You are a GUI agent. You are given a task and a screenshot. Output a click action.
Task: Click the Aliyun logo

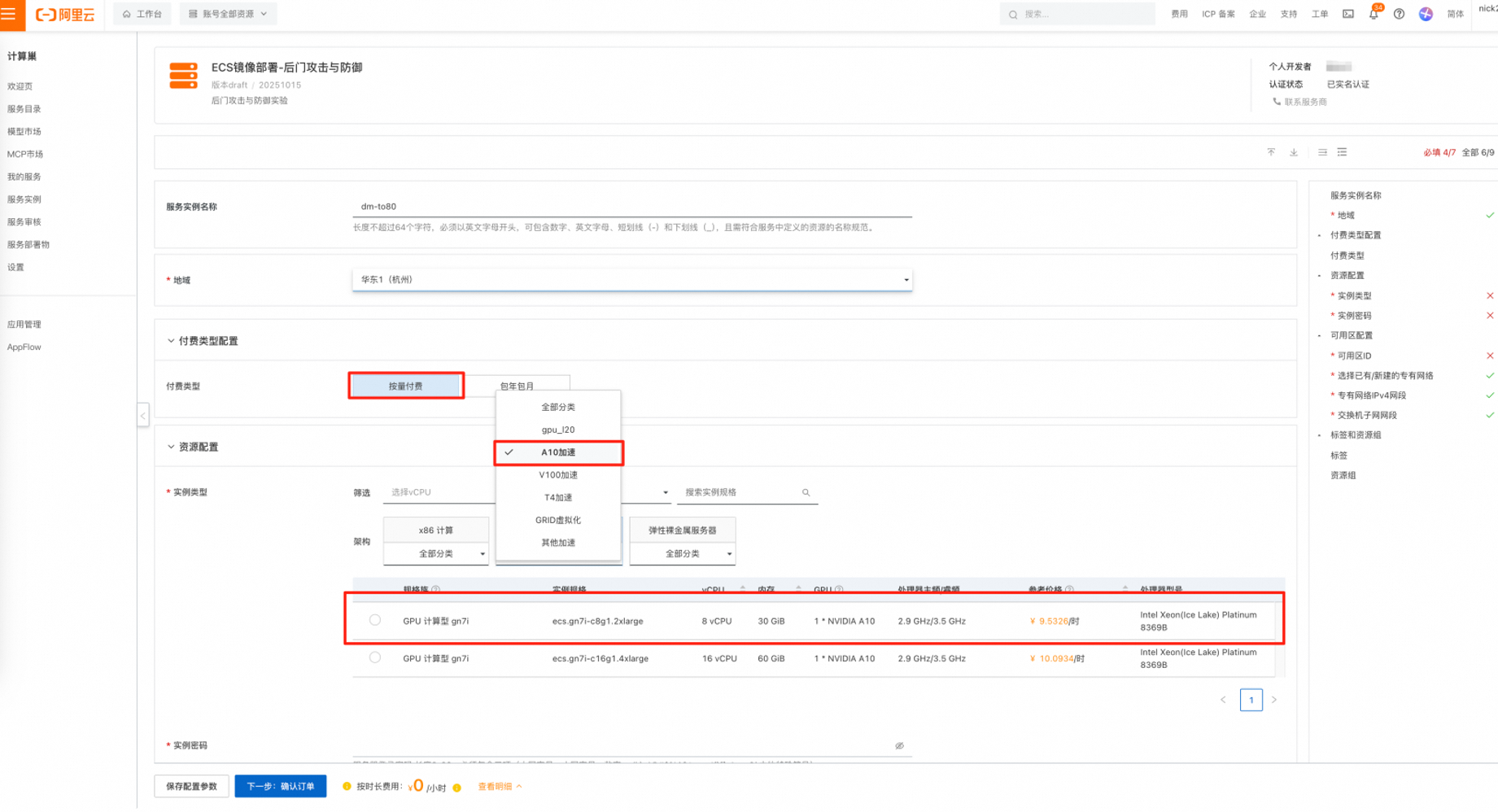[65, 15]
